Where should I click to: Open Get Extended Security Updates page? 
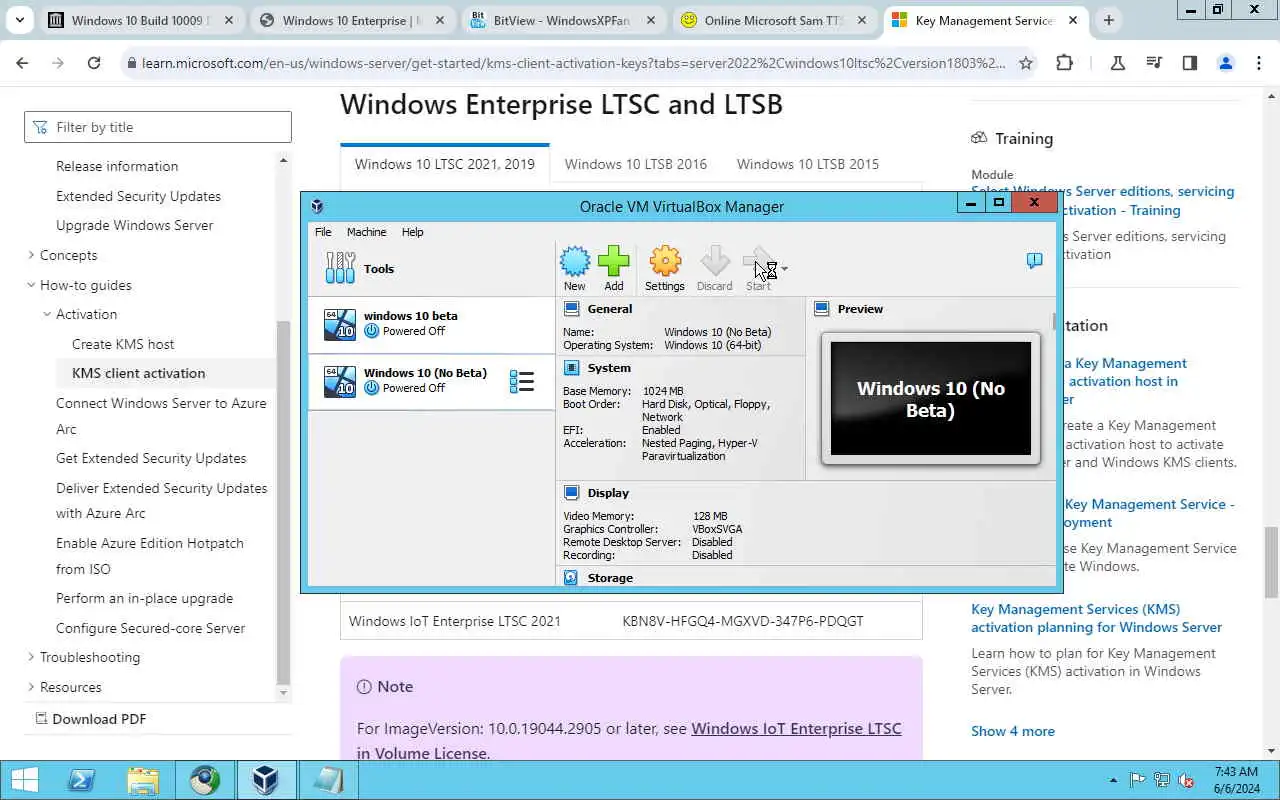coord(151,458)
